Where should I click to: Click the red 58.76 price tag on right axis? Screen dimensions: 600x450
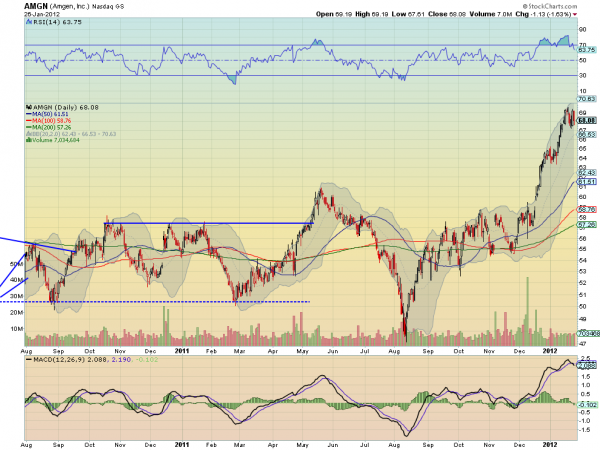point(587,210)
